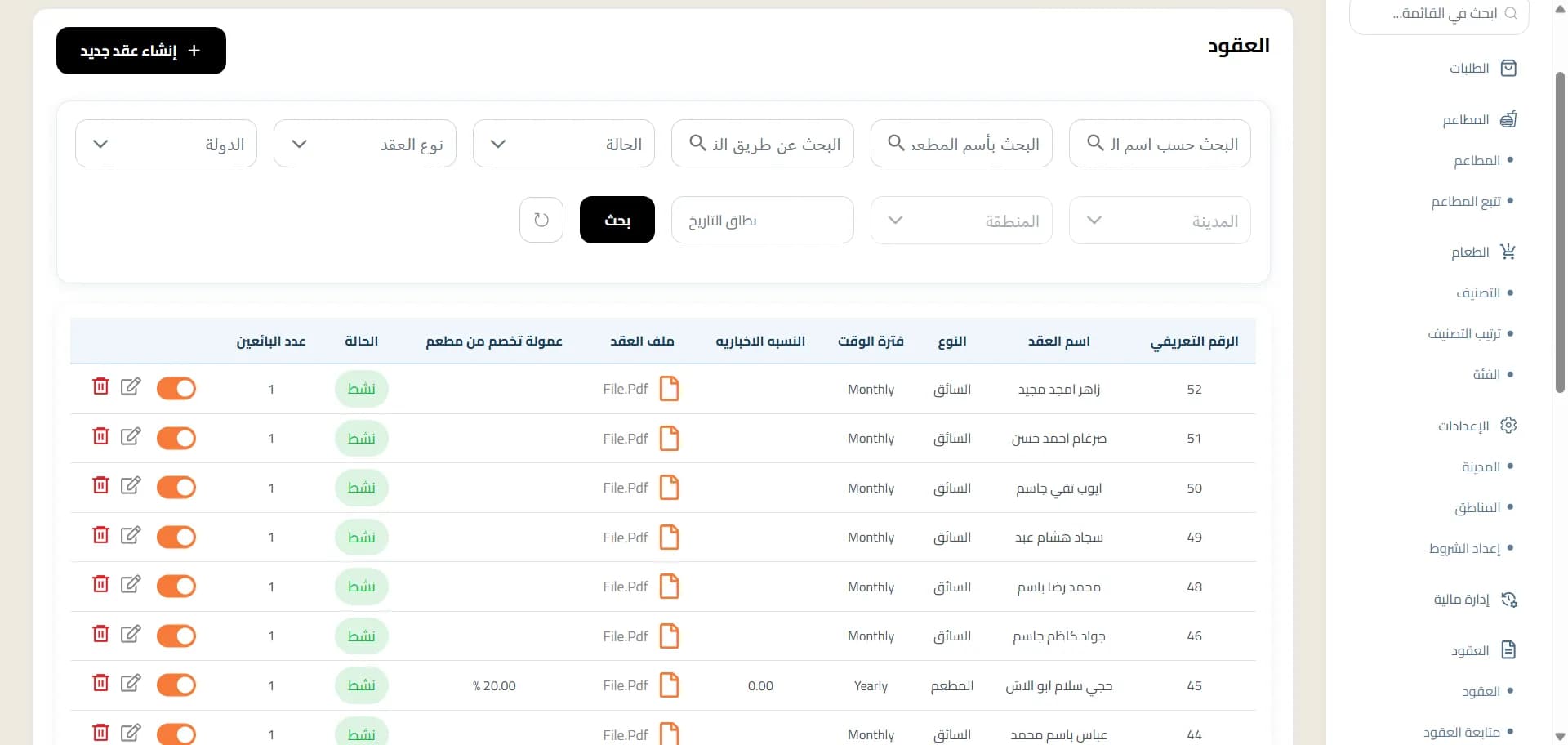The image size is (1568, 745).
Task: Toggle active switch for contract 48
Action: (176, 586)
